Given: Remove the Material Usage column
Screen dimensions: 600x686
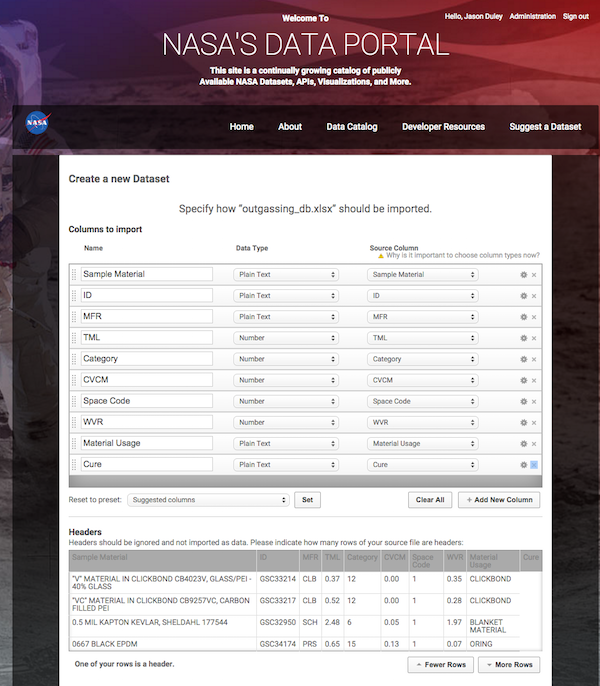Looking at the screenshot, I should point(534,444).
